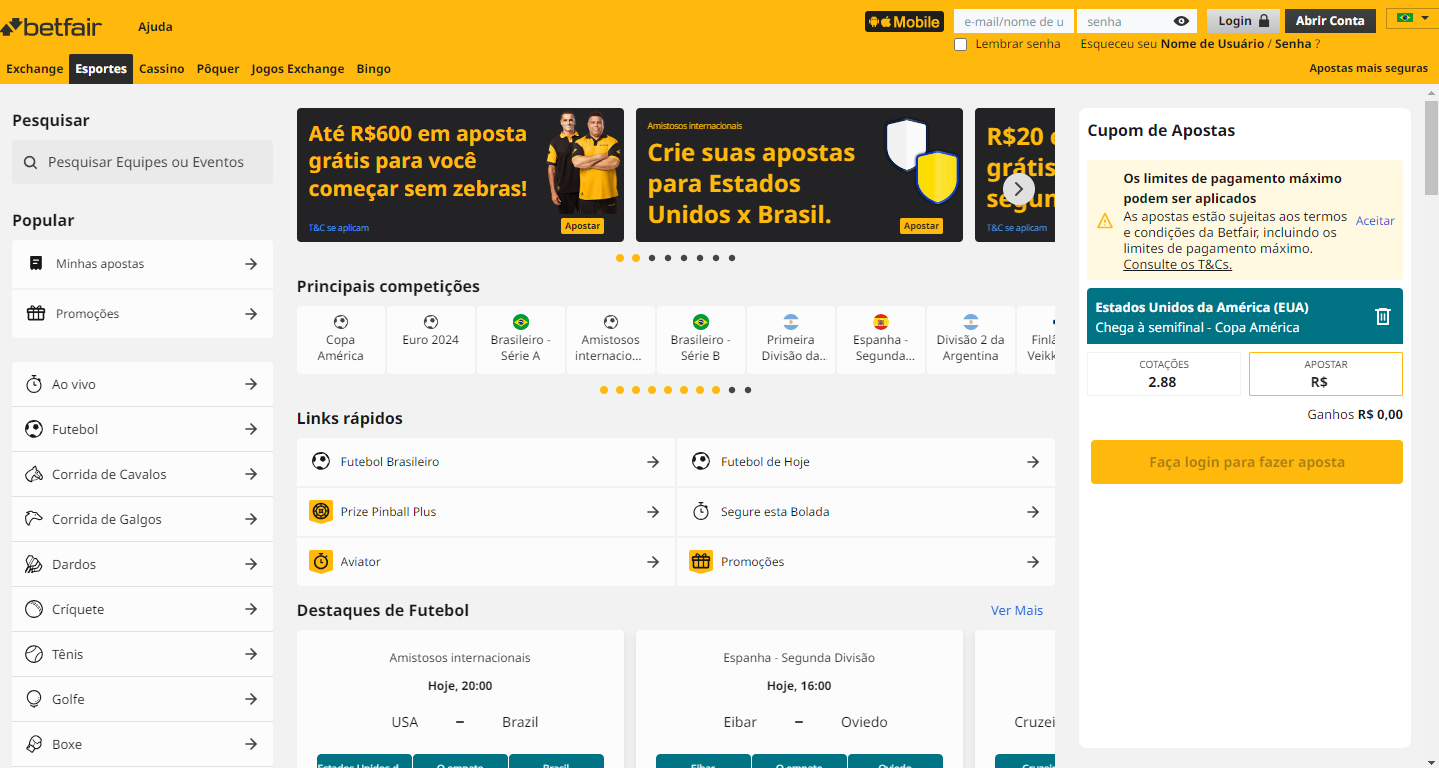Click the Ver Mais link
The width and height of the screenshot is (1439, 768).
coord(1017,610)
